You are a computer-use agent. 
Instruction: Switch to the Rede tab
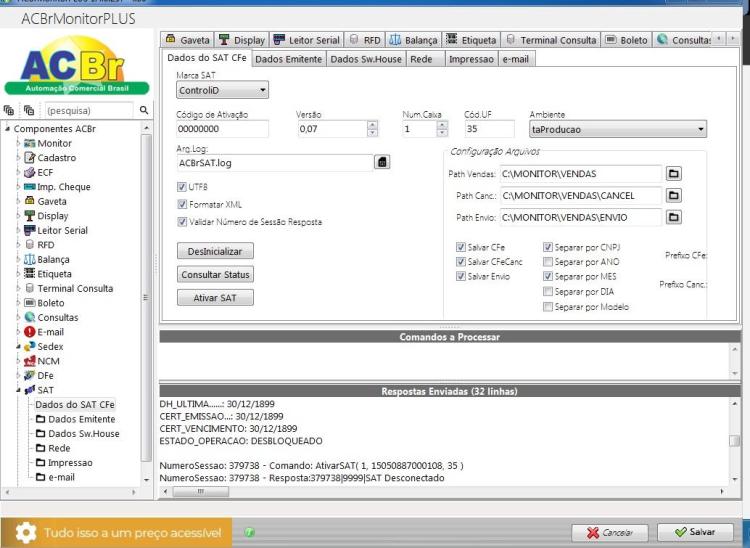pyautogui.click(x=425, y=59)
